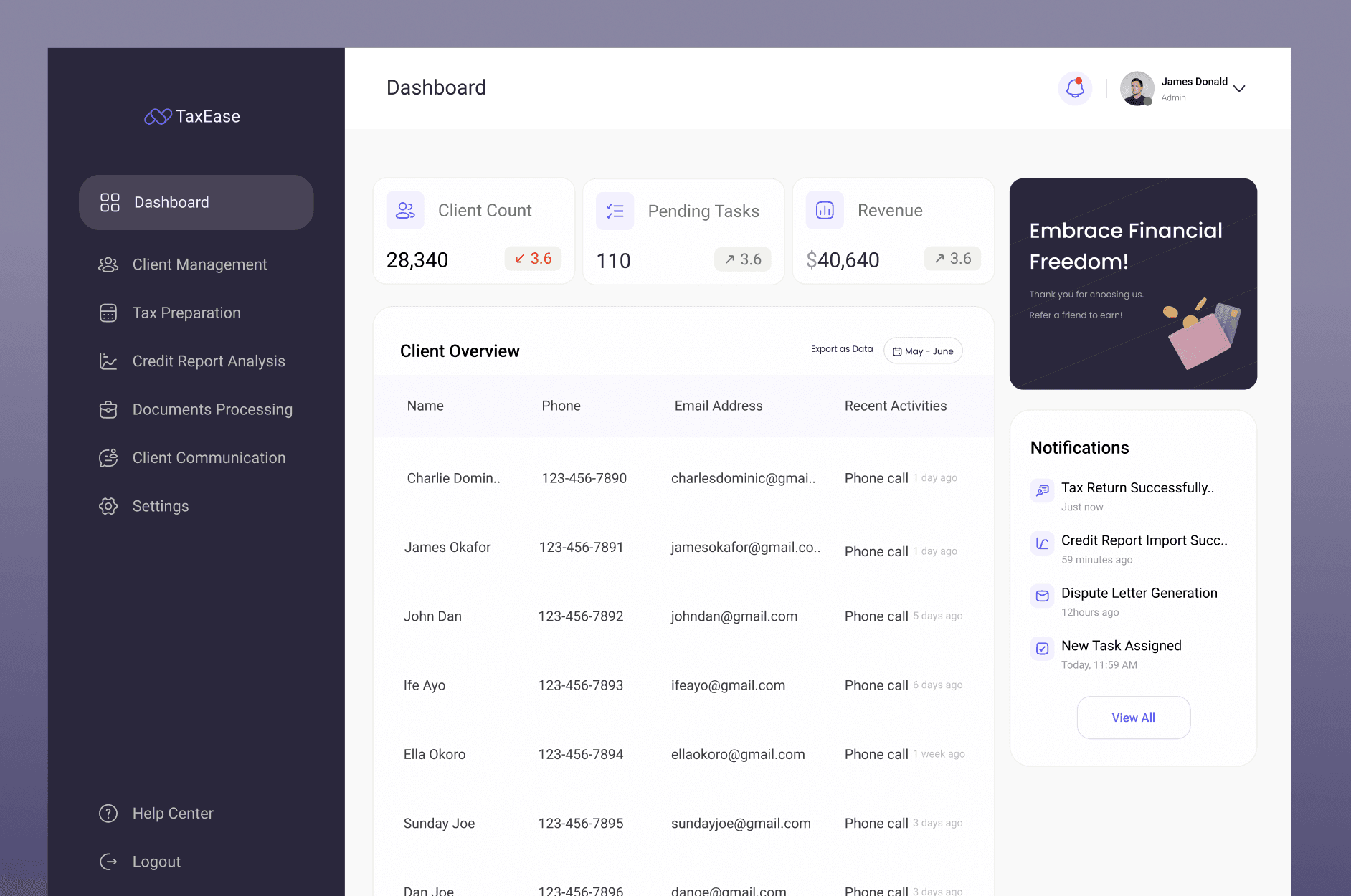Screen dimensions: 1351x896
Task: Select the Charlie Domin.. client name
Action: pos(454,478)
